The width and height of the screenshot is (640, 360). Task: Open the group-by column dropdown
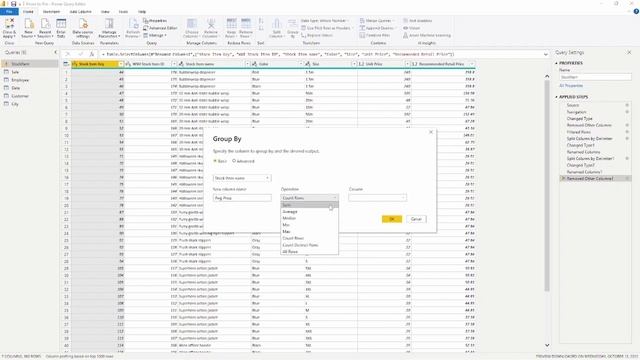point(242,178)
